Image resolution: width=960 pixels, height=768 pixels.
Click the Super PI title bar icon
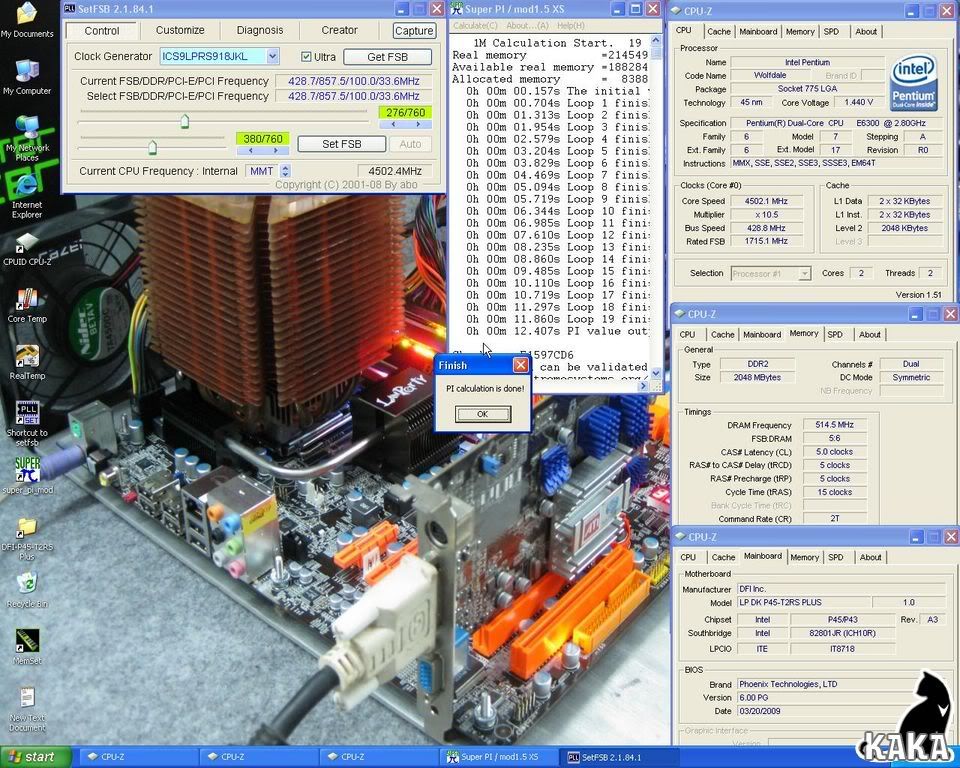pos(456,9)
